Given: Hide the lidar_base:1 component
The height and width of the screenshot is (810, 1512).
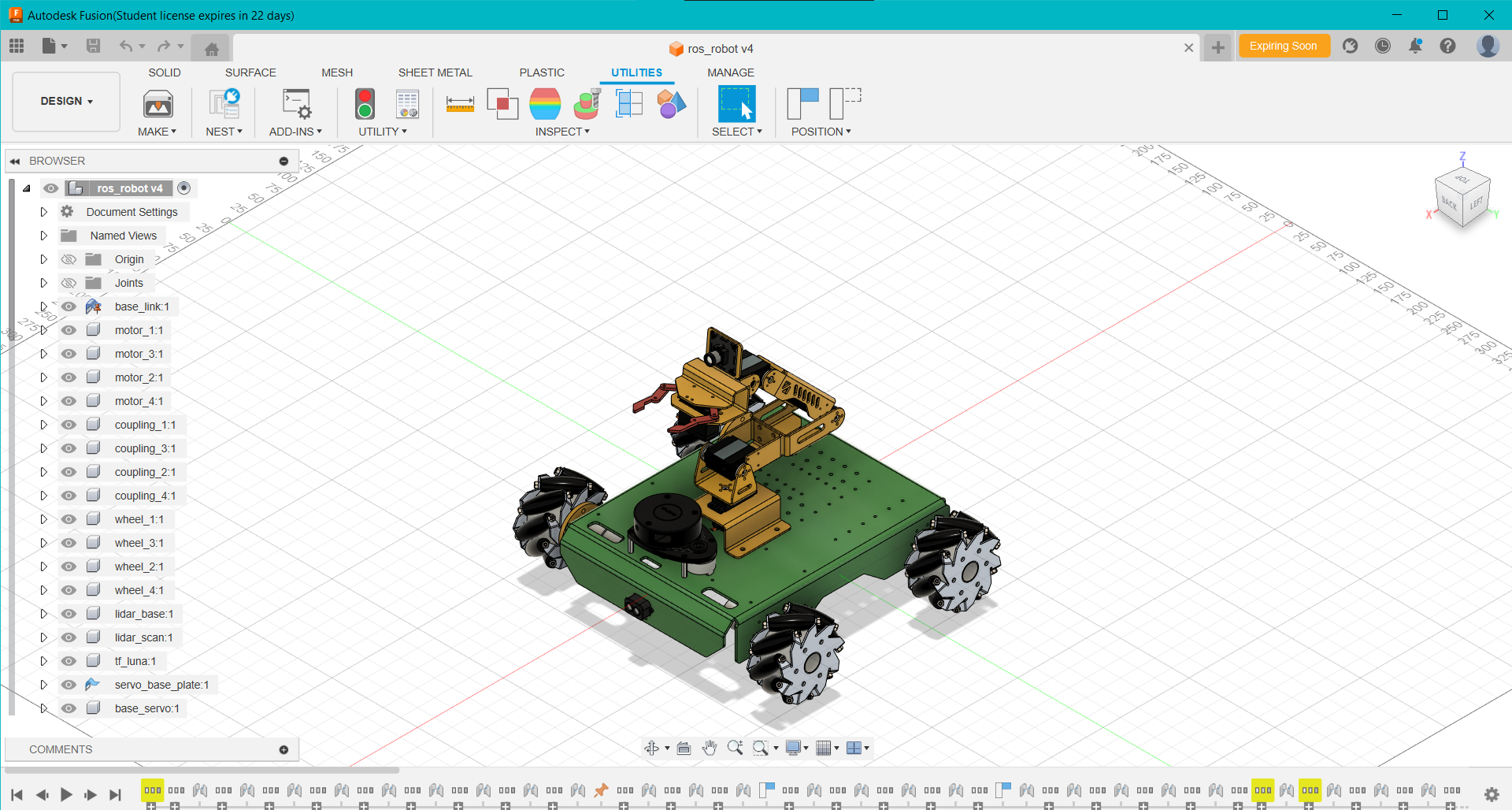Looking at the screenshot, I should [x=69, y=613].
